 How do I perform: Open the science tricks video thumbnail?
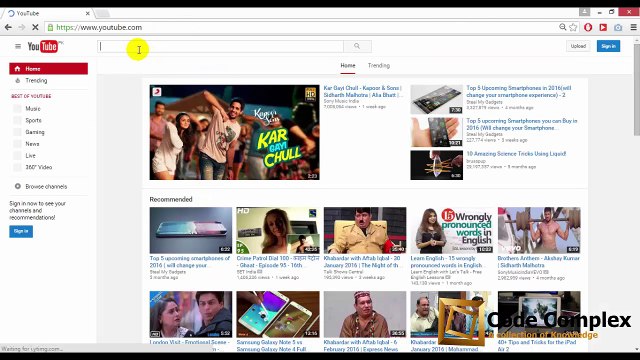coord(436,165)
